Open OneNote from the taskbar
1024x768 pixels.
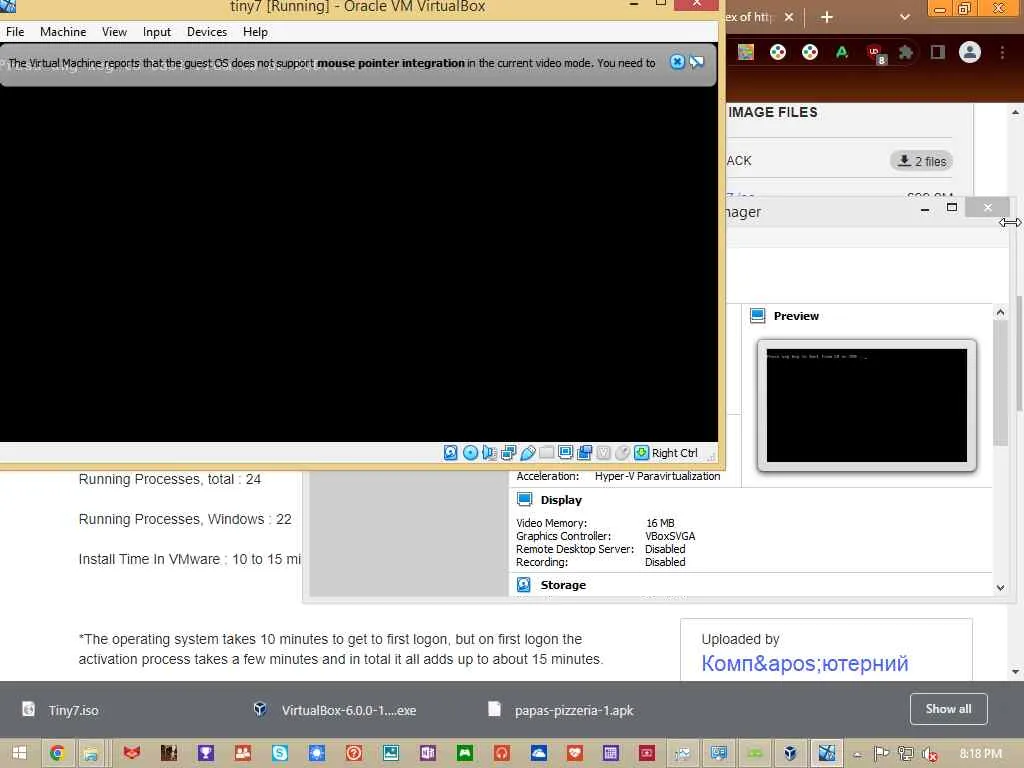click(428, 753)
